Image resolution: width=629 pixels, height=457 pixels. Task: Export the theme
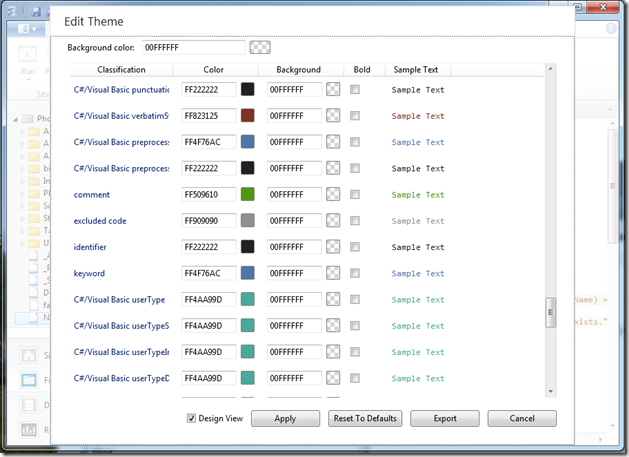pyautogui.click(x=444, y=418)
